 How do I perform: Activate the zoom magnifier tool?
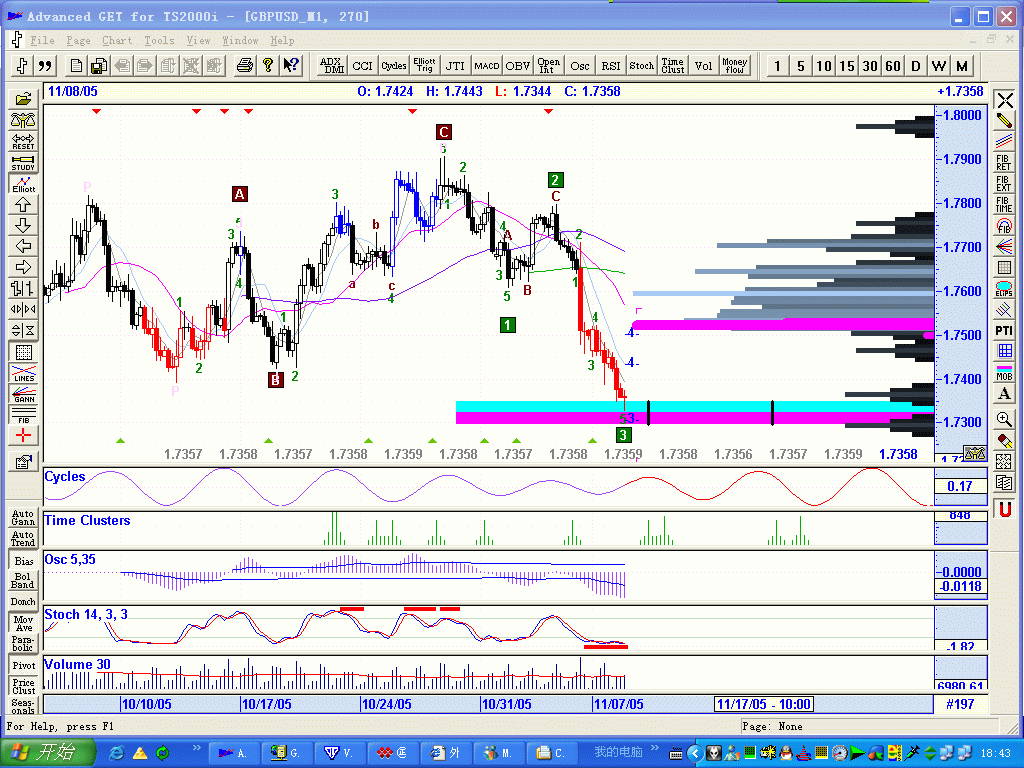(x=1004, y=419)
